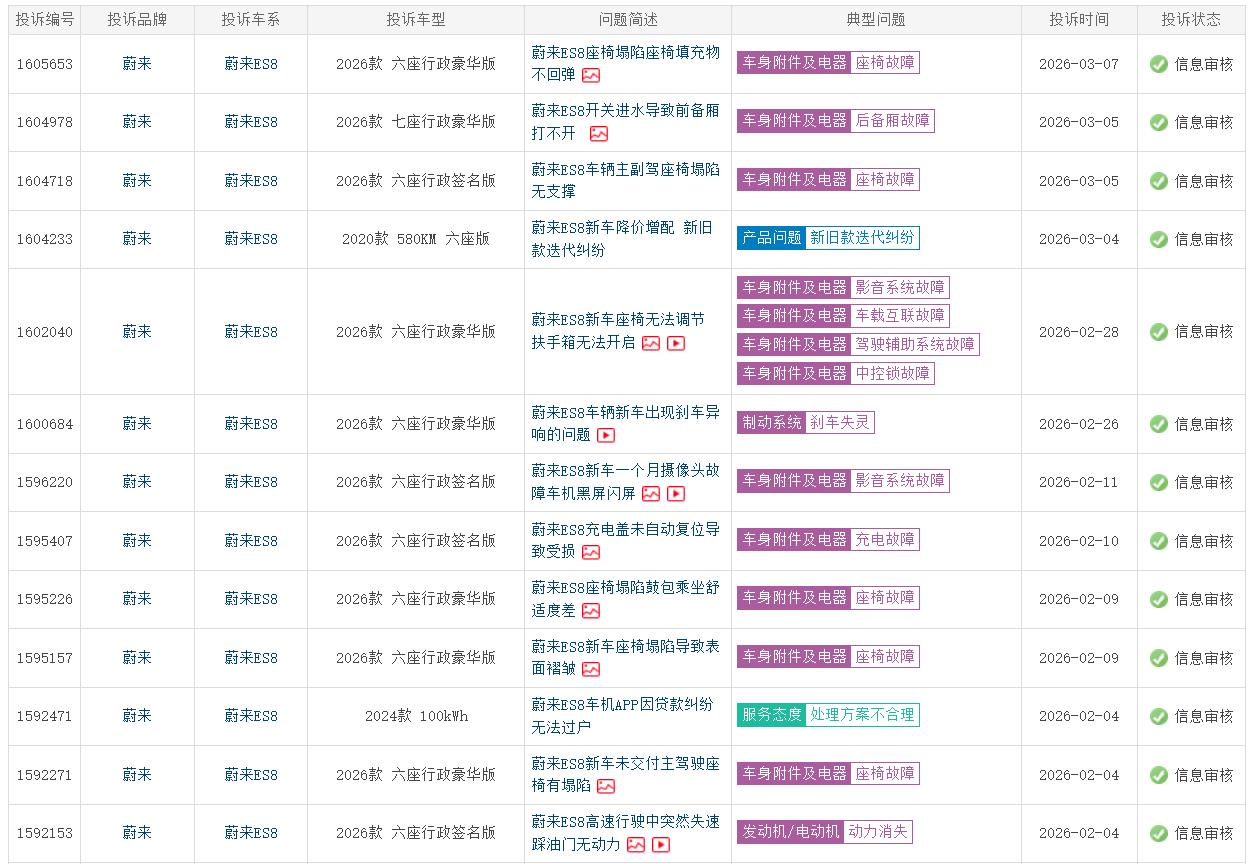The height and width of the screenshot is (864, 1251).
Task: Open picture icon on camera failure complaint 1596220
Action: [652, 494]
